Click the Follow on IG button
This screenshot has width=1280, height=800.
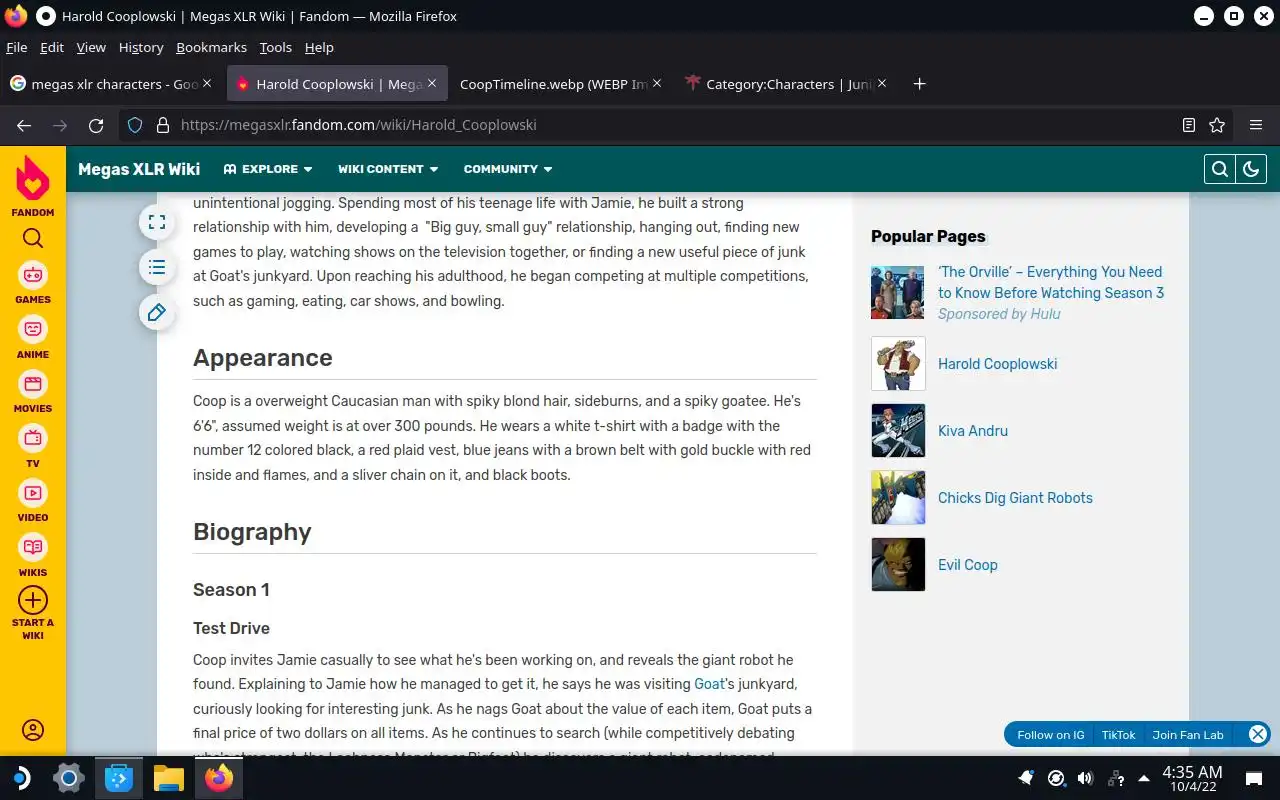tap(1050, 735)
